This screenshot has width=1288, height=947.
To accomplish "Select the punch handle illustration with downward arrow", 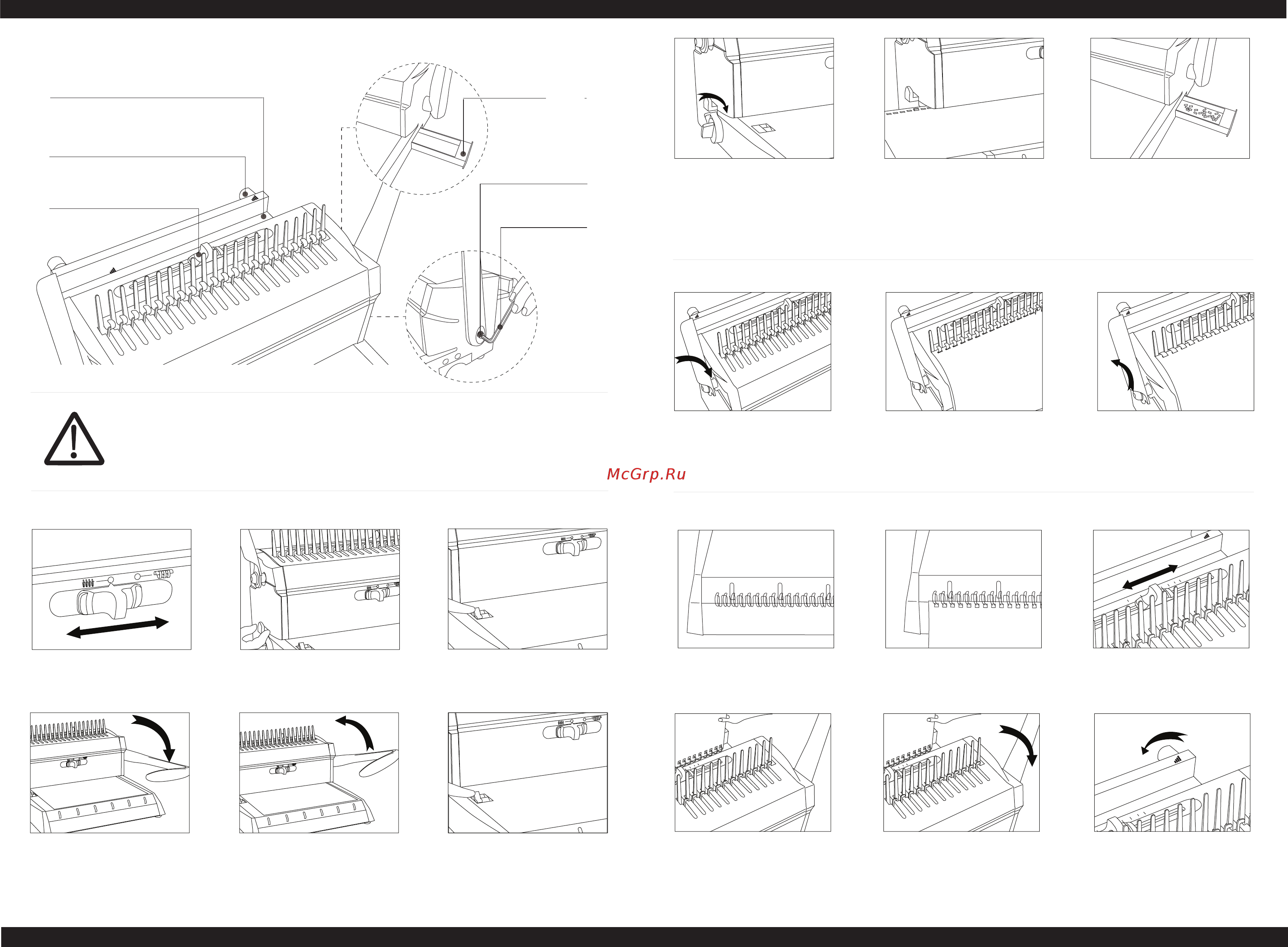I will point(110,773).
